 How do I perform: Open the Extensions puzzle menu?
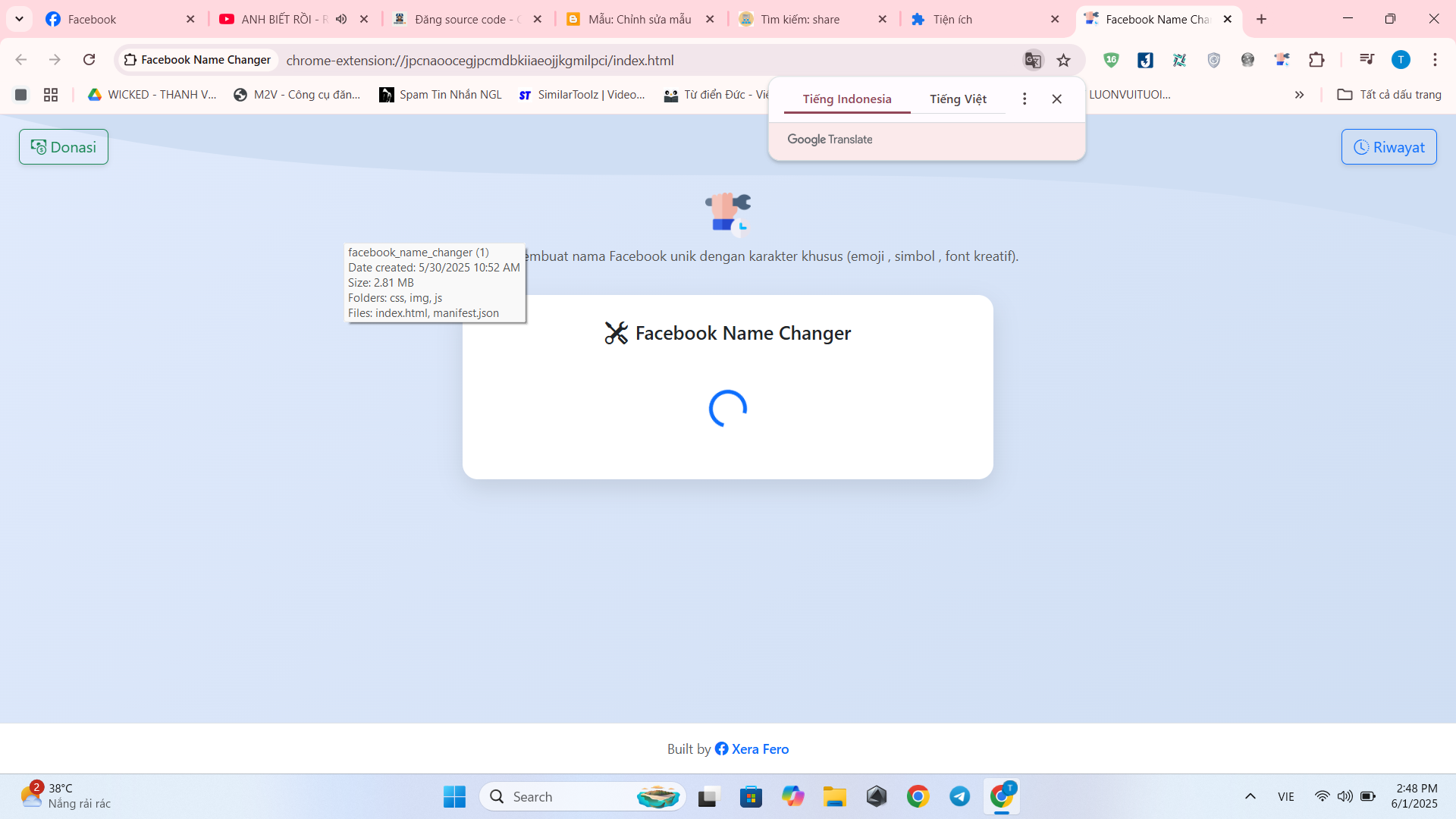click(1316, 60)
